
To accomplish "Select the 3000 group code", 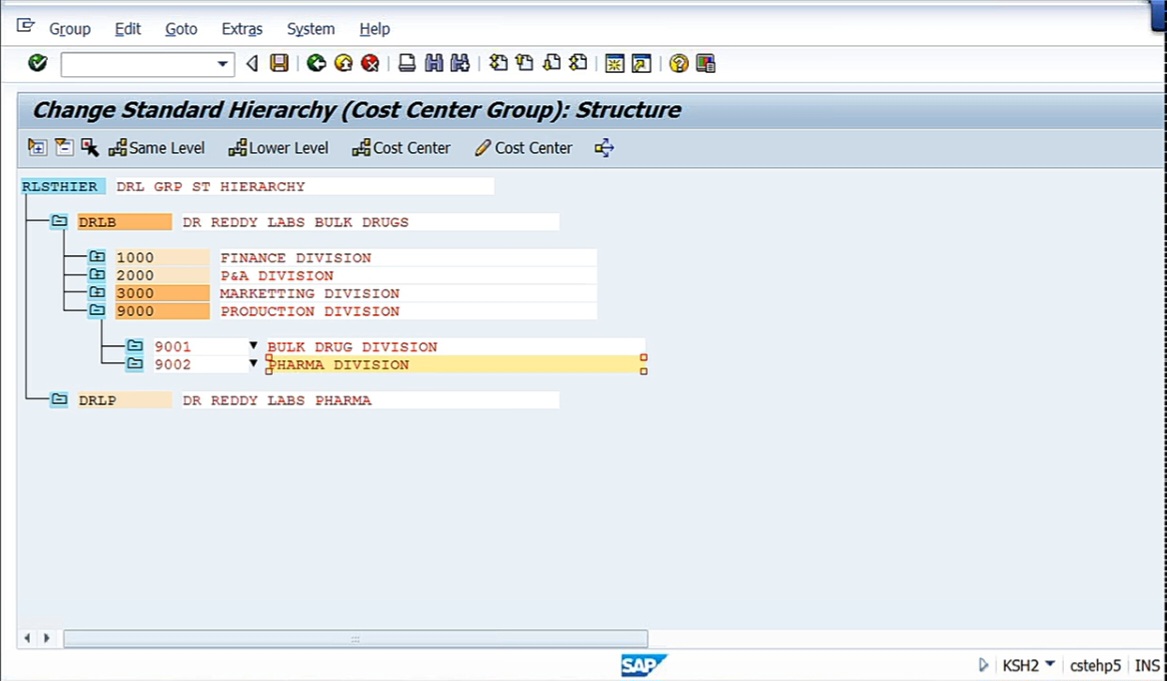I will pos(162,293).
